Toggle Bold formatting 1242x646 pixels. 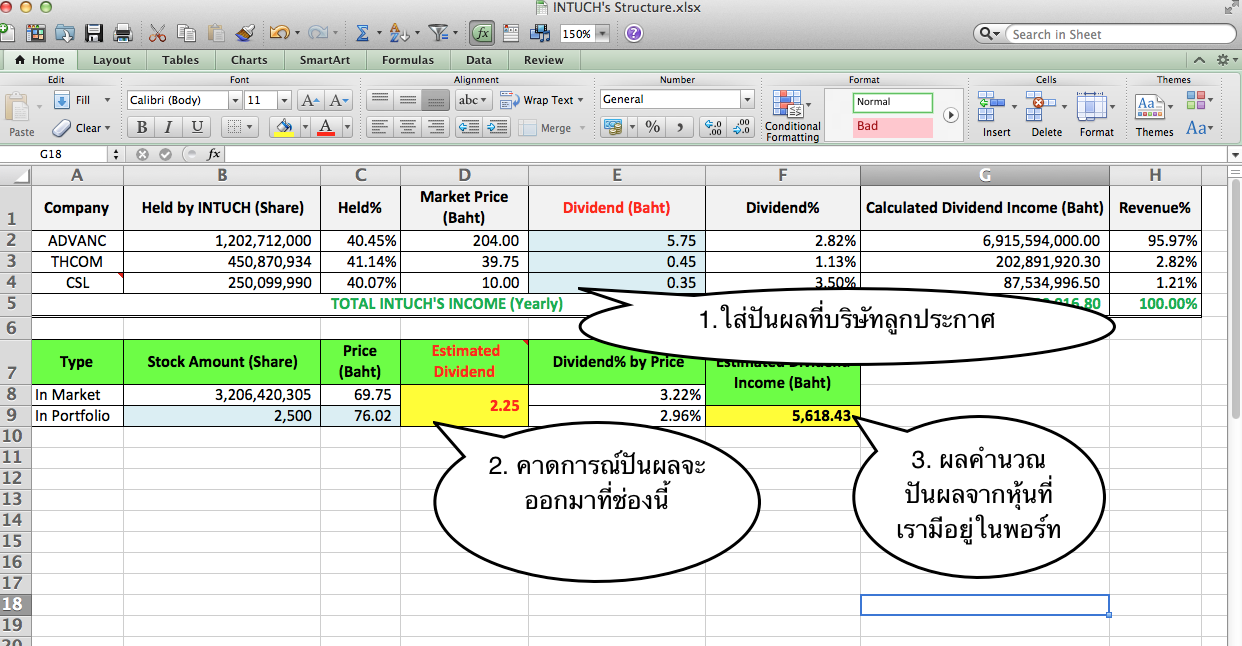tap(142, 127)
